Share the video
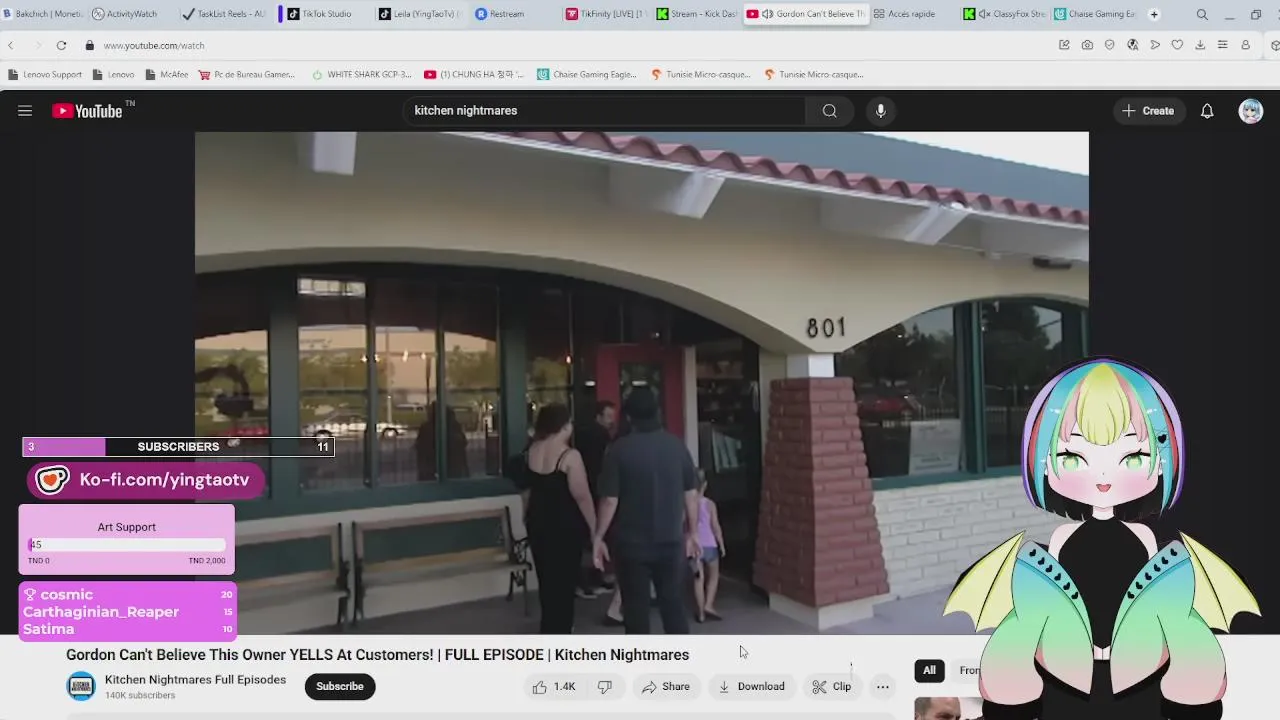 (666, 687)
